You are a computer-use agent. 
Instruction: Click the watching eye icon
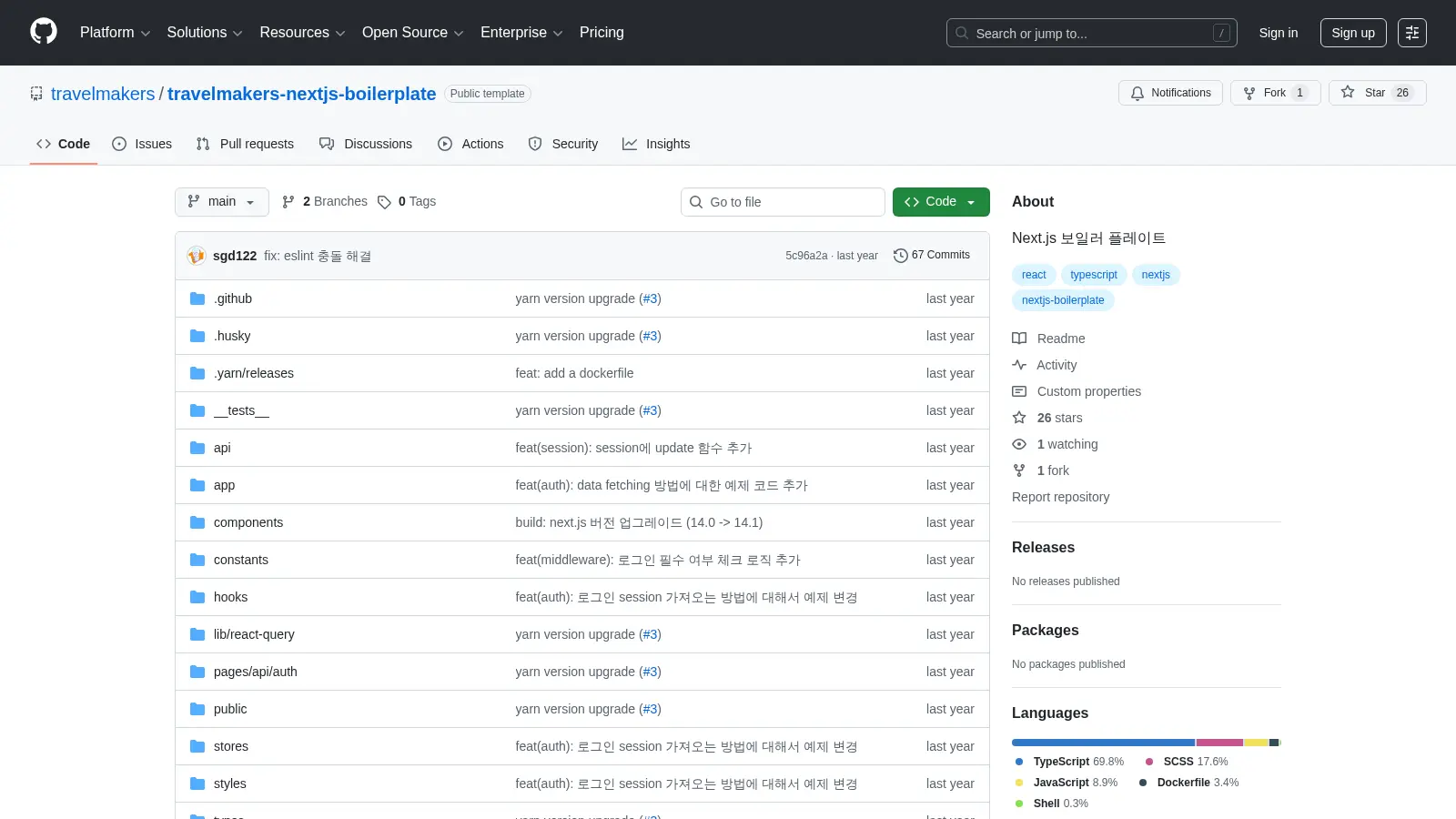tap(1019, 444)
